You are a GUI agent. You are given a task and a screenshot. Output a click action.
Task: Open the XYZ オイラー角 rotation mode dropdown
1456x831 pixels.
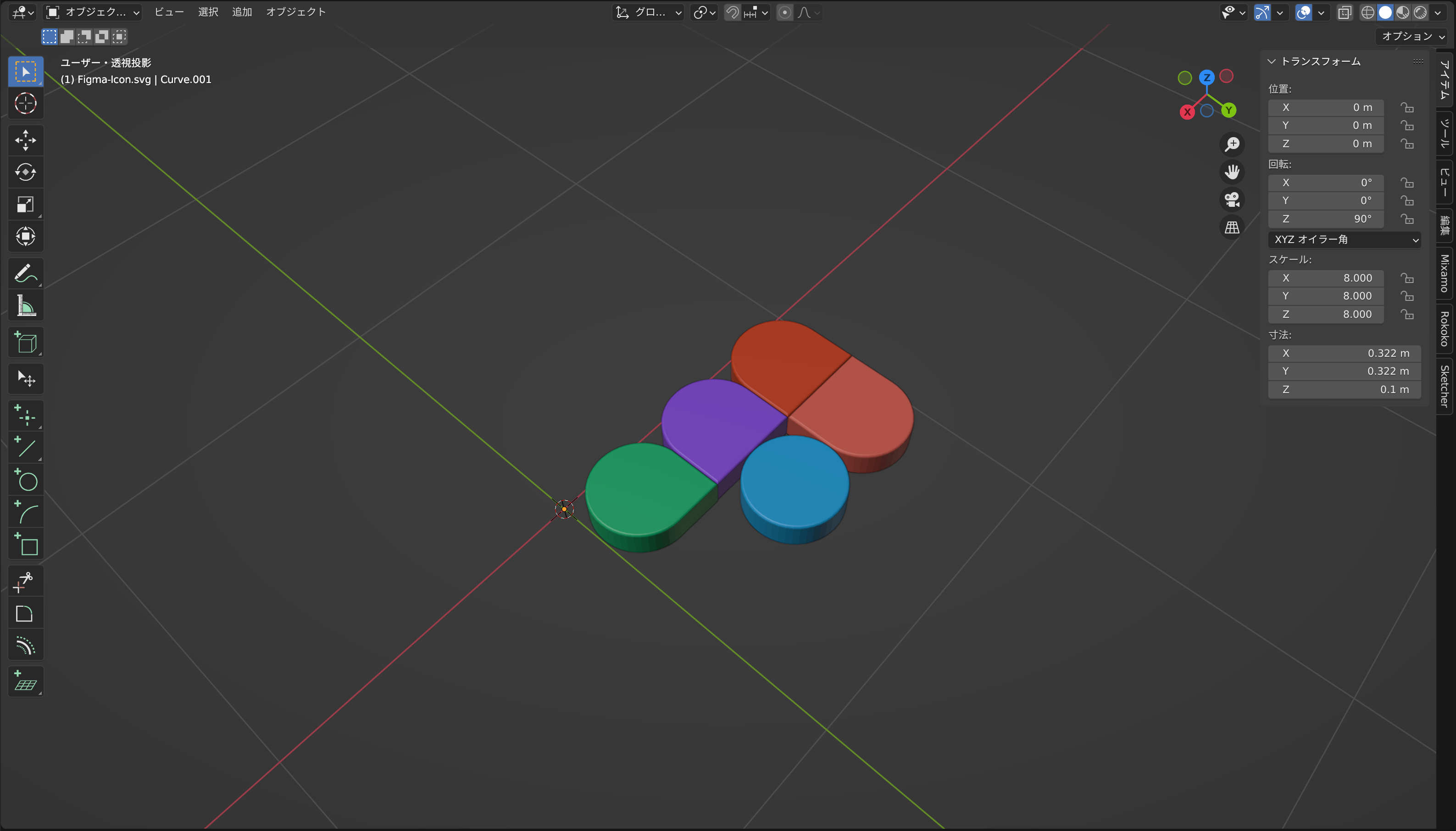pos(1344,240)
